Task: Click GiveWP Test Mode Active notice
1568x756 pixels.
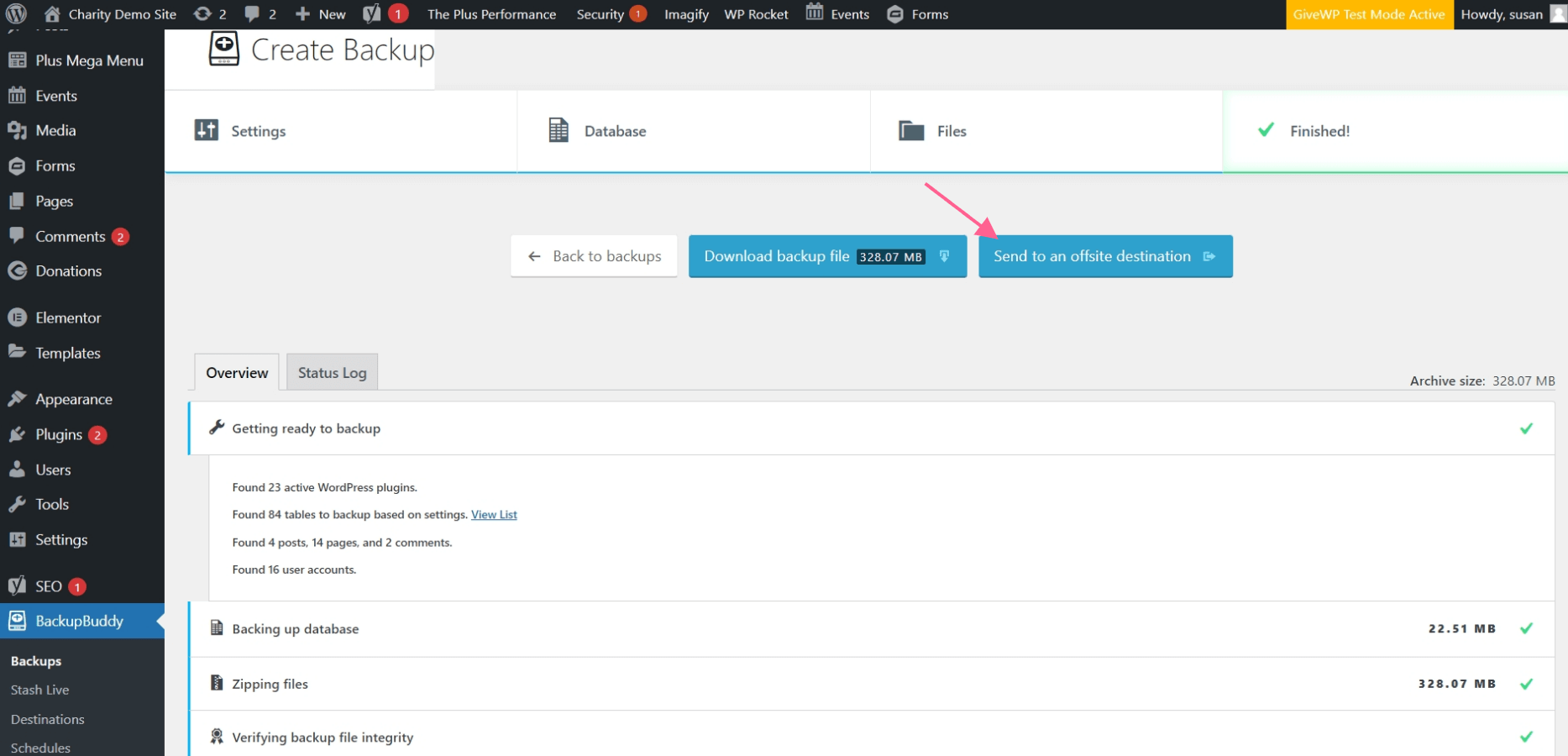Action: [1369, 14]
